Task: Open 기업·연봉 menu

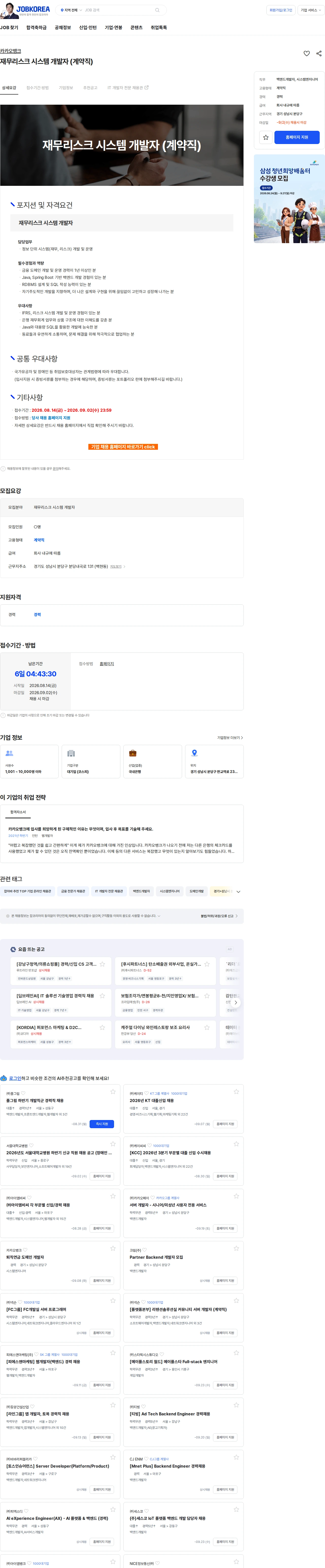Action: (113, 27)
